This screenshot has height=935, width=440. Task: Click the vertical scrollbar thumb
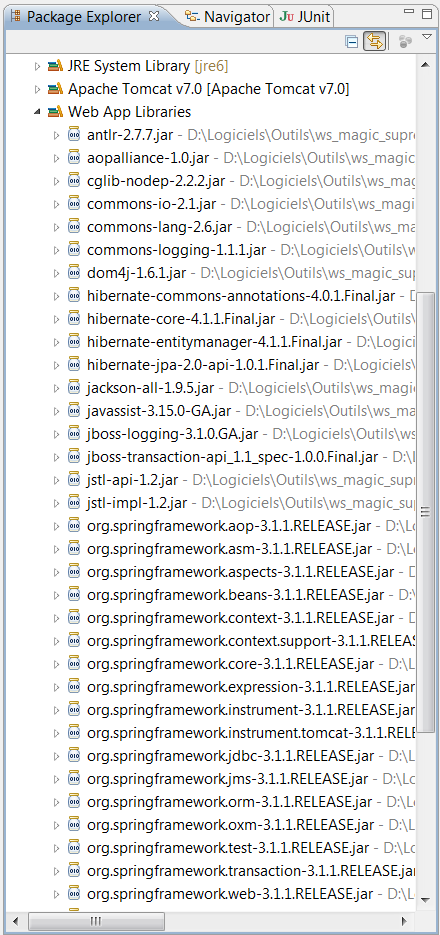tap(425, 512)
